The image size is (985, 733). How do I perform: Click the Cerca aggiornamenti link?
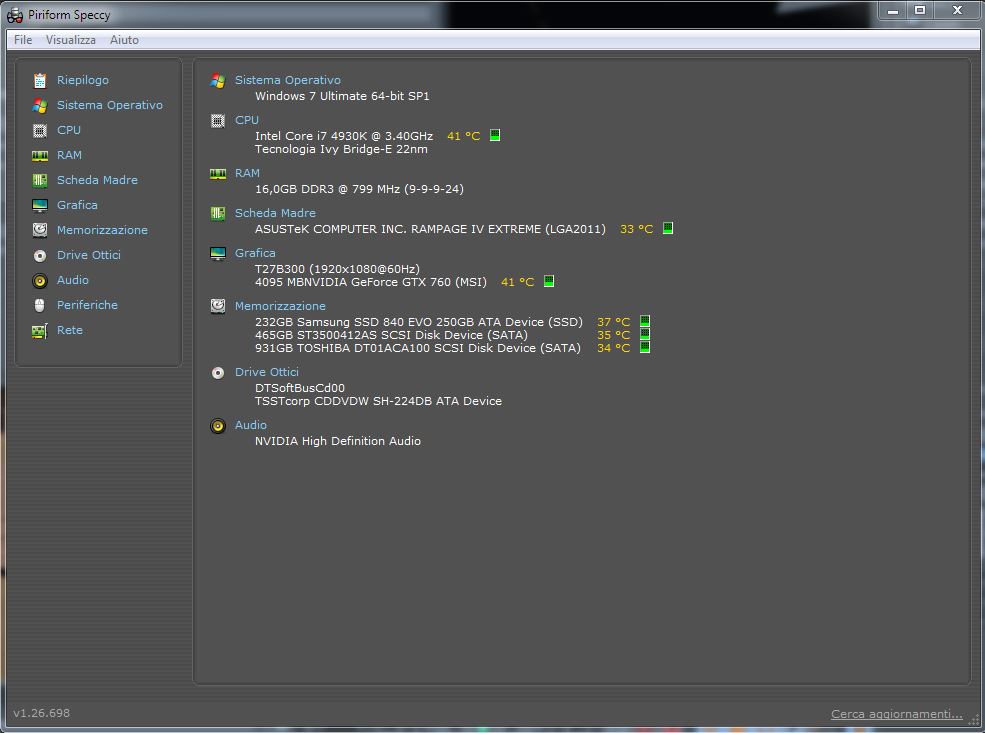(896, 714)
